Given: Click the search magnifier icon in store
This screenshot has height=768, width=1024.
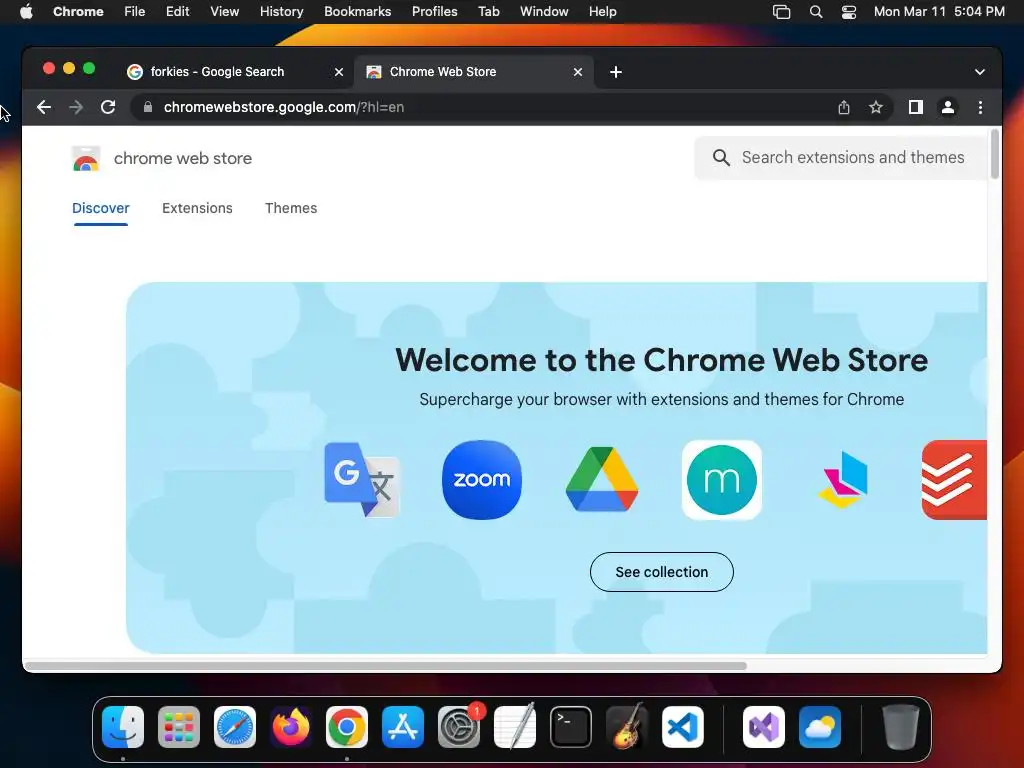Looking at the screenshot, I should (x=721, y=157).
